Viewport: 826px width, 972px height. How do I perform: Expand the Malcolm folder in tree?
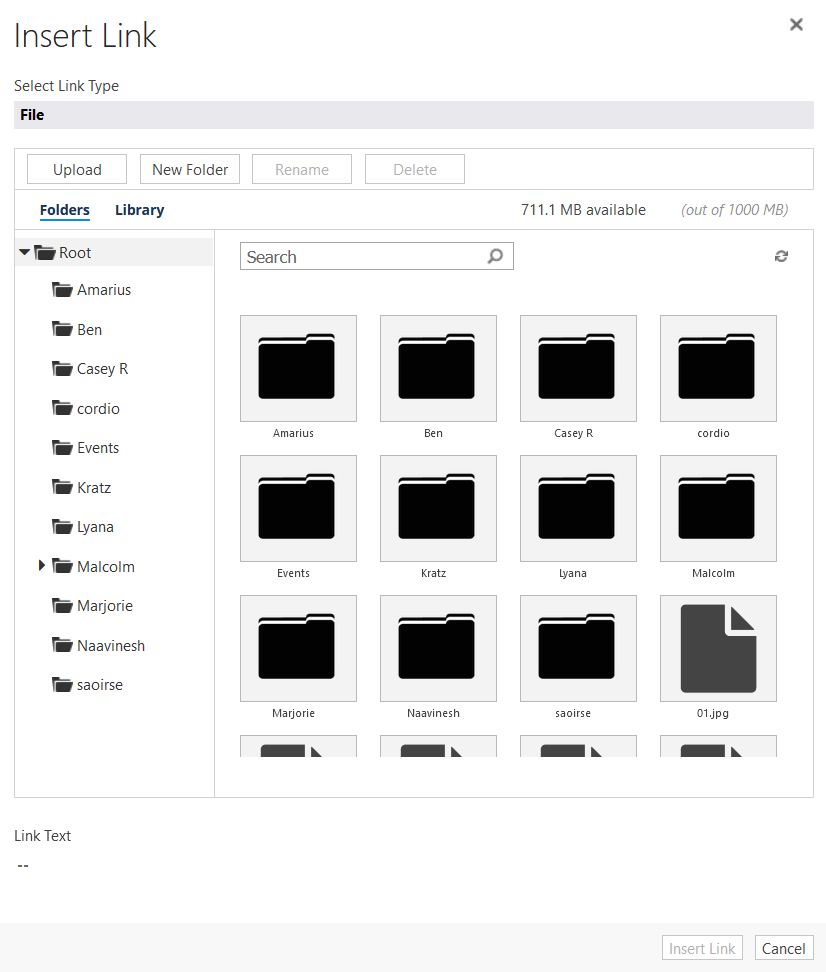click(41, 566)
